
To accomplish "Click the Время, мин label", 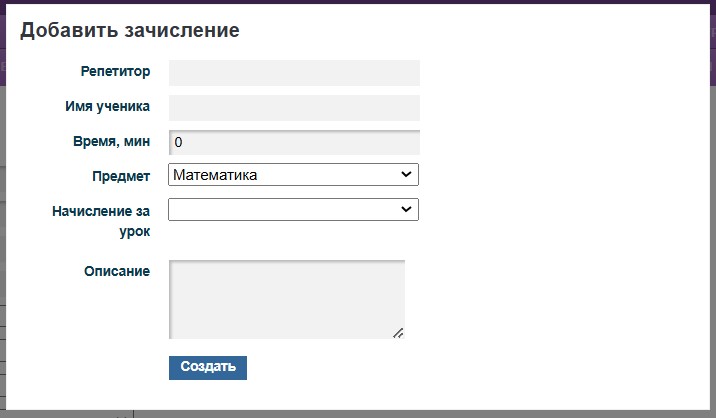I will tap(111, 142).
